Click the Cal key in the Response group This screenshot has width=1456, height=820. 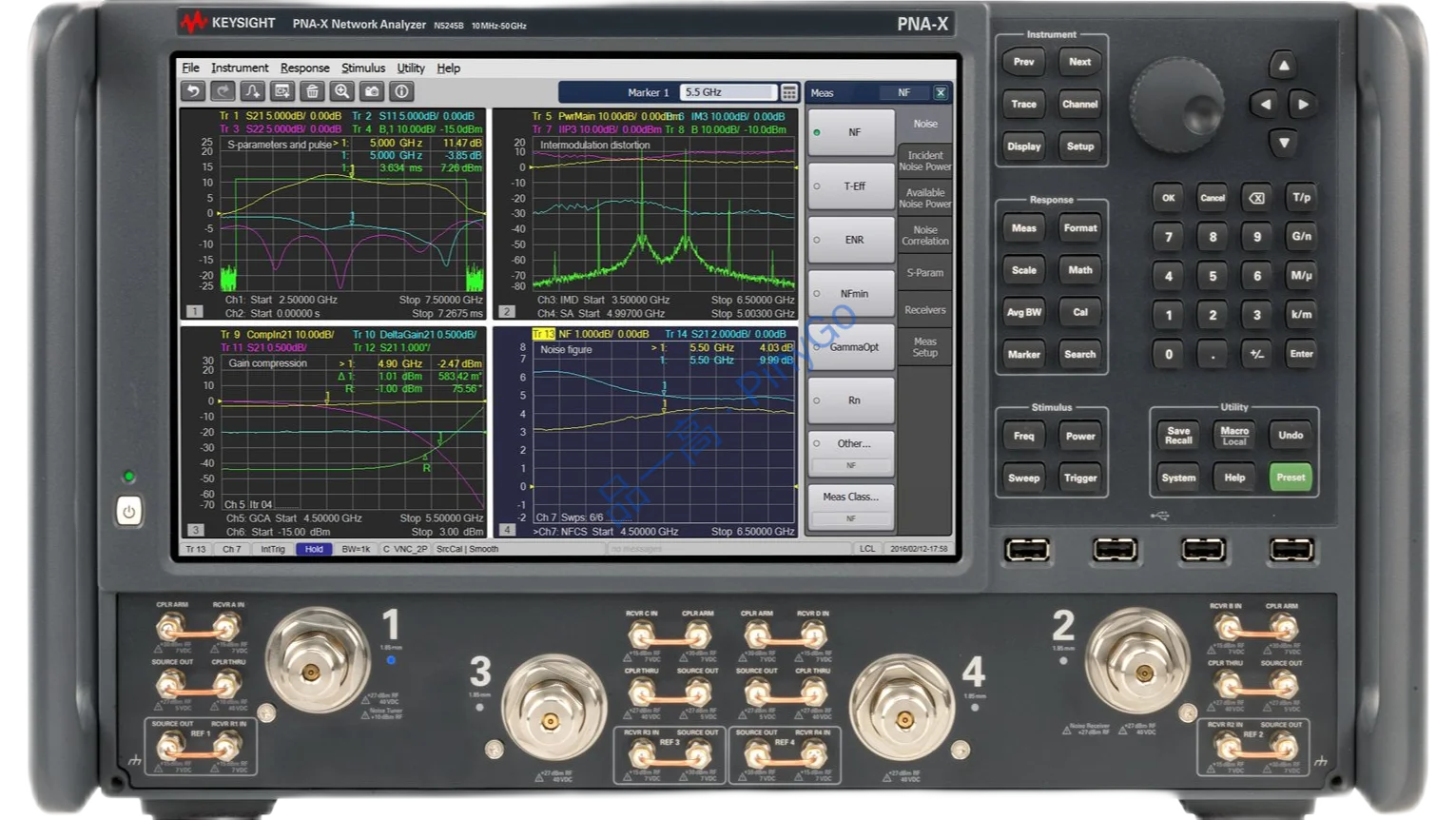tap(1080, 312)
